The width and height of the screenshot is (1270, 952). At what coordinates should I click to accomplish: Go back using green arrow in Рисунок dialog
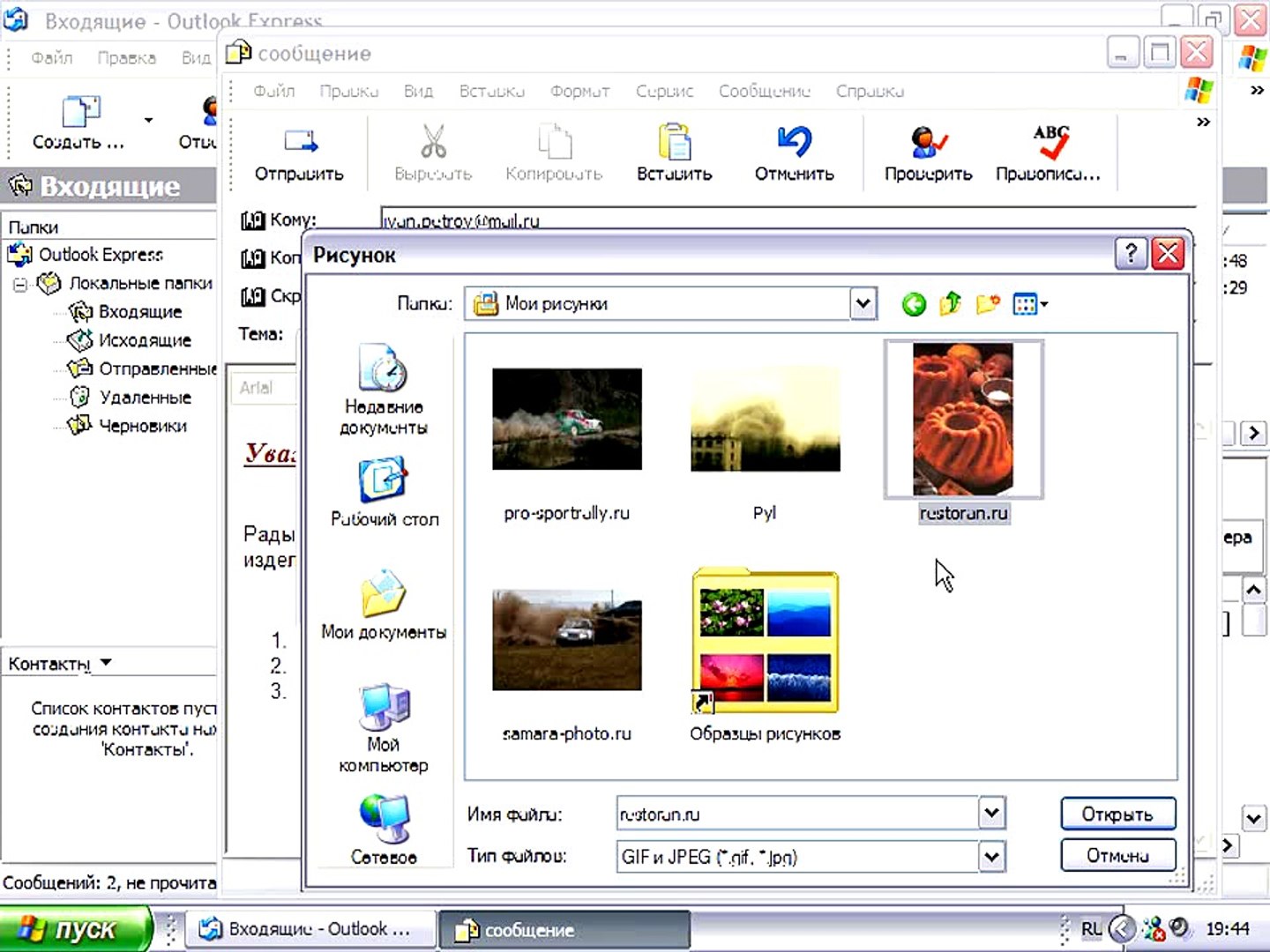pyautogui.click(x=914, y=304)
